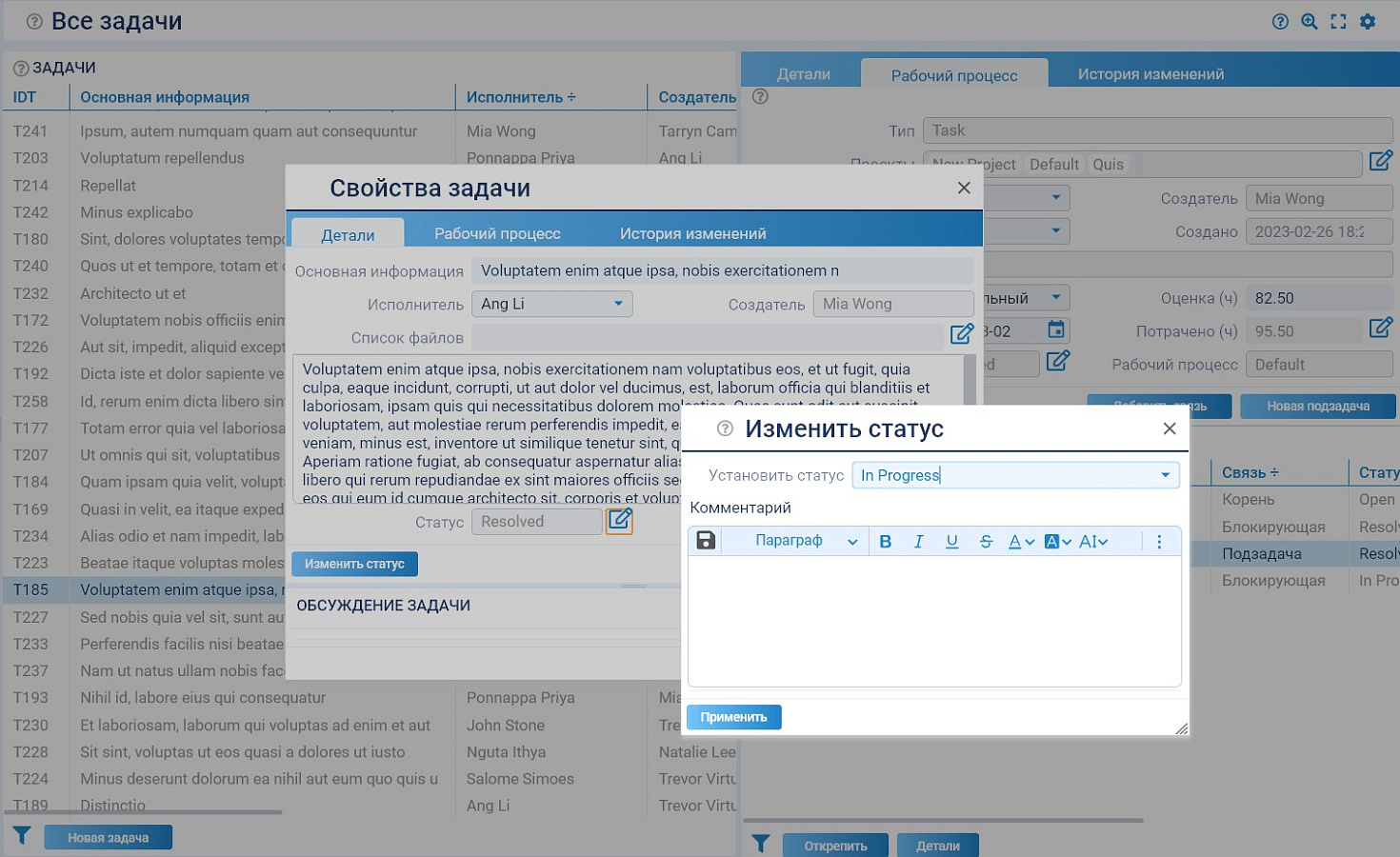Apply italic formatting in the comment editor
Image resolution: width=1400 pixels, height=857 pixels.
point(918,542)
